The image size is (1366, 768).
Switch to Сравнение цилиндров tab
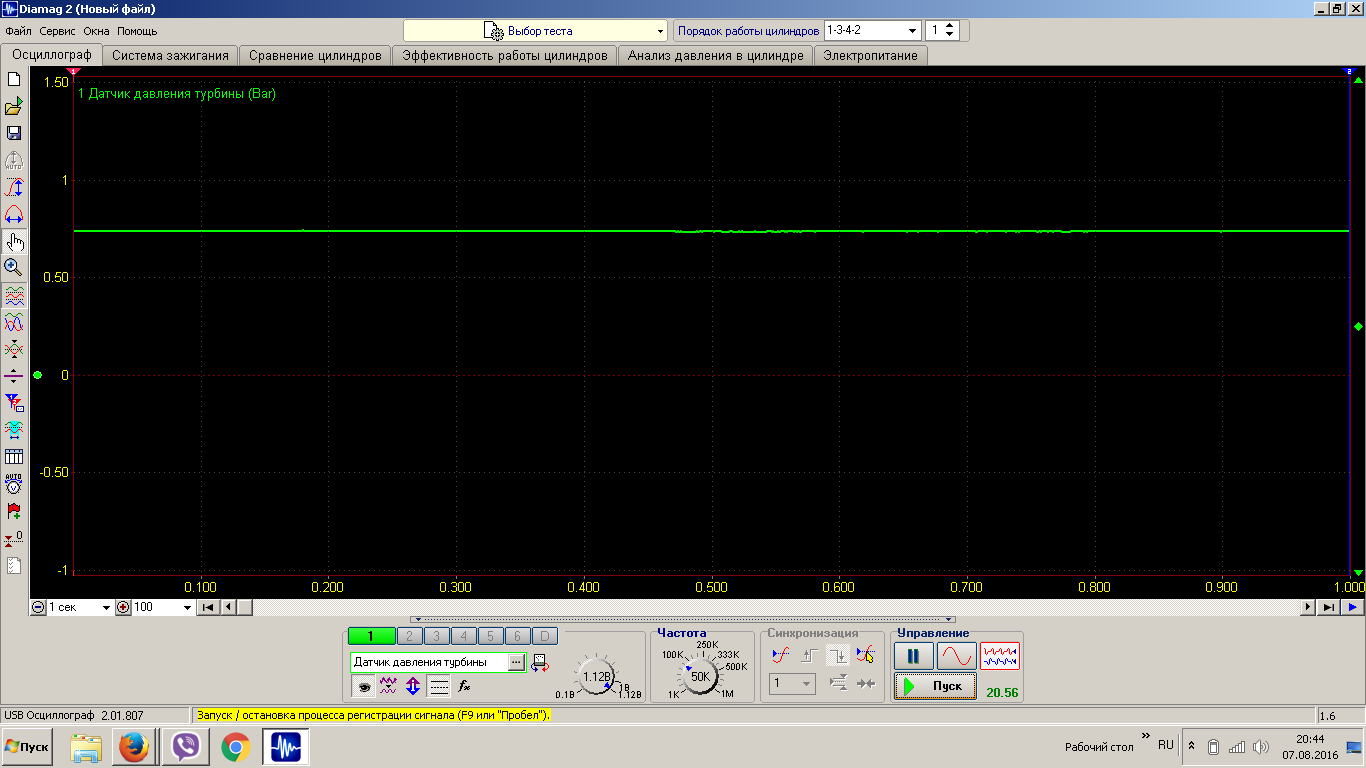[315, 56]
